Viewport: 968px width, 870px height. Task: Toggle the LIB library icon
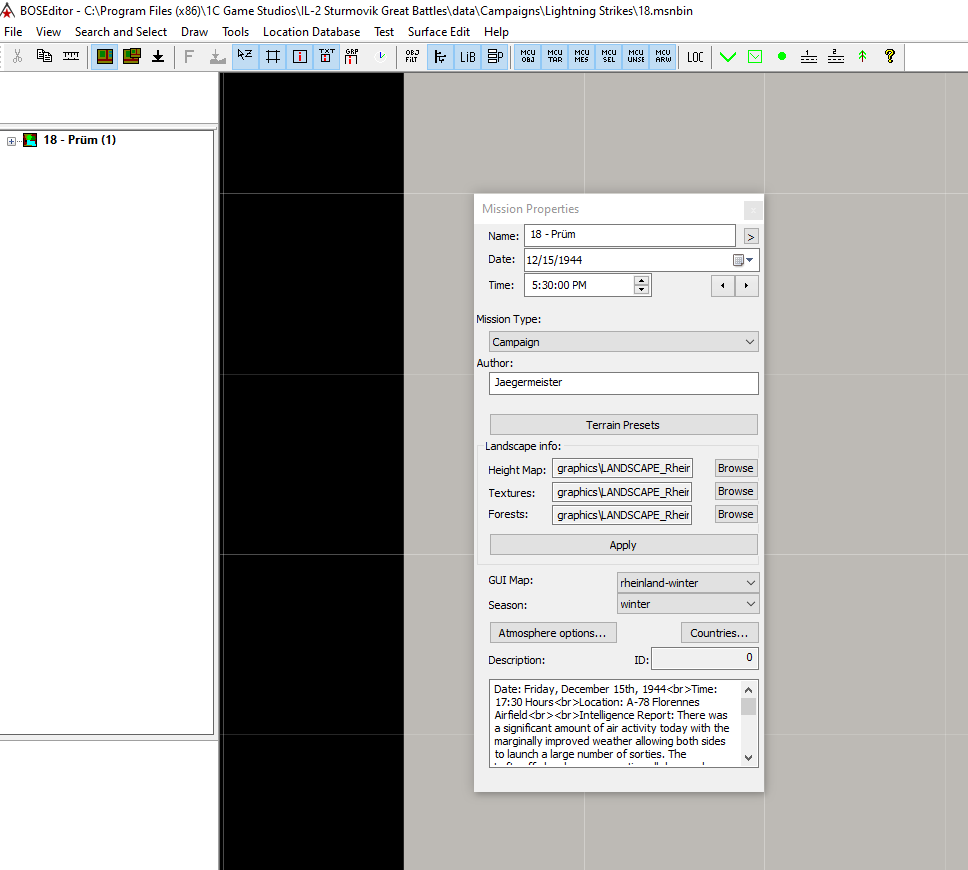467,57
